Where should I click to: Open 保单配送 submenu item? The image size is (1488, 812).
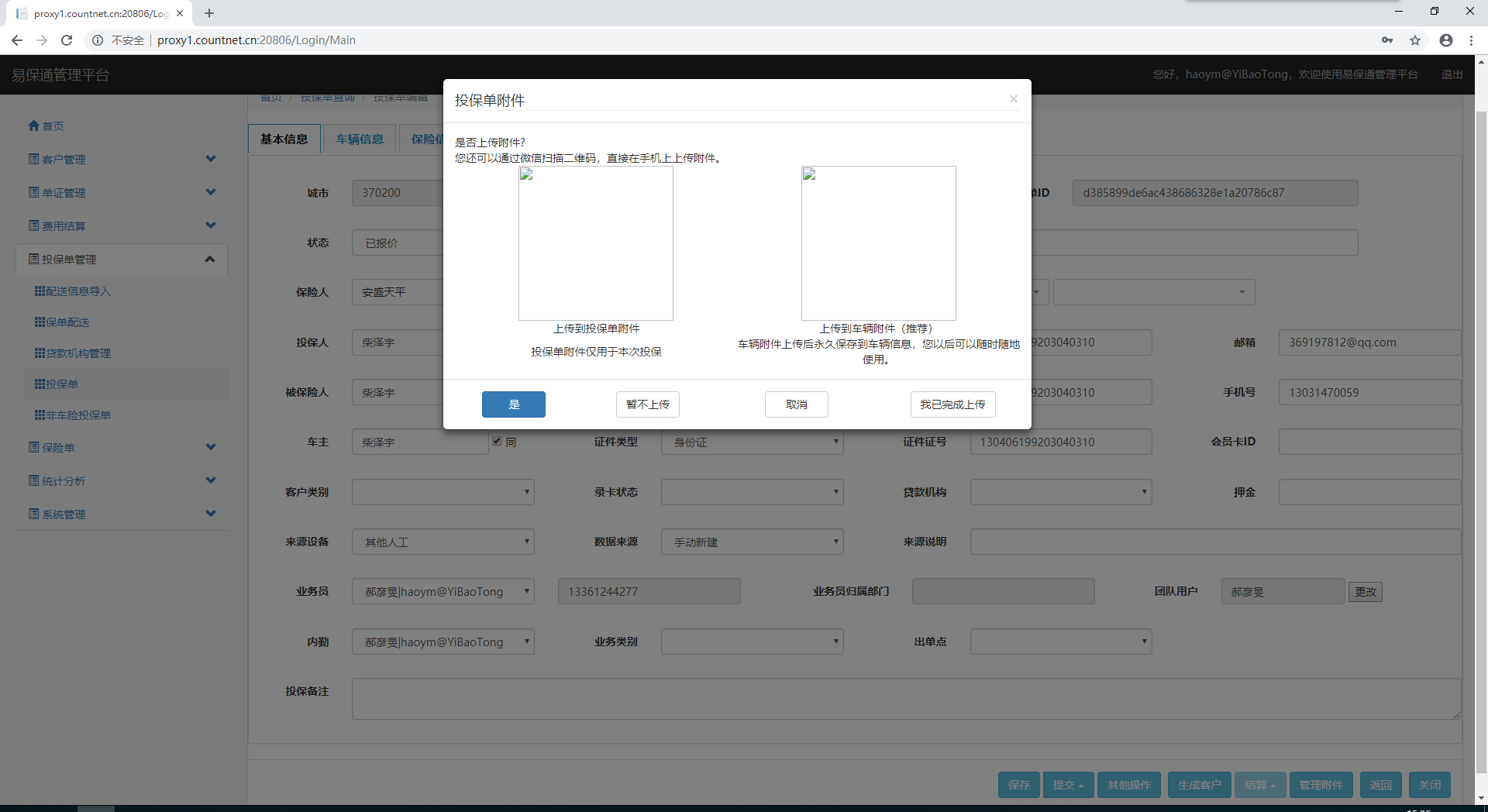pos(62,322)
